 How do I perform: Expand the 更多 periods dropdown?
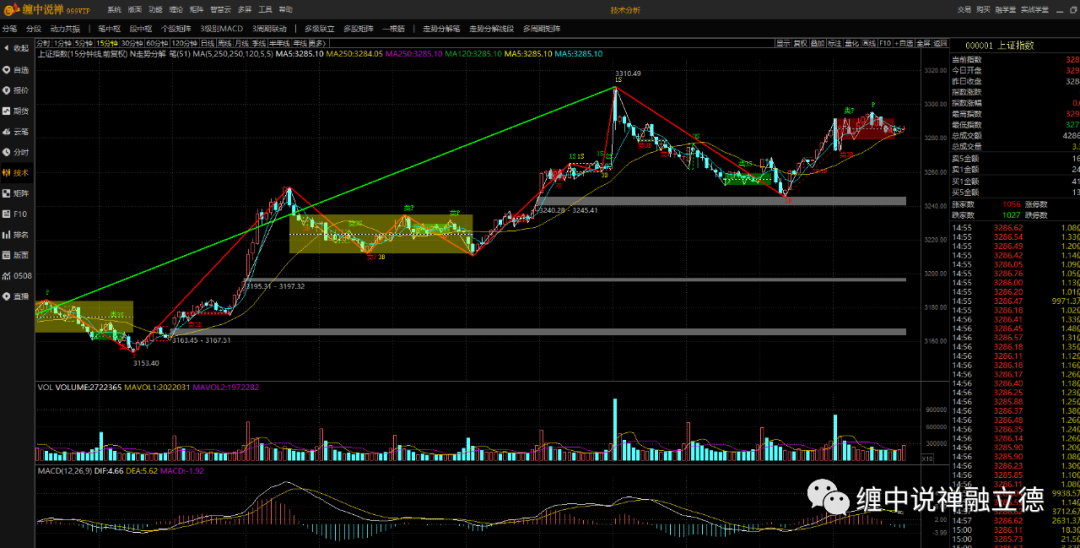[x=317, y=43]
